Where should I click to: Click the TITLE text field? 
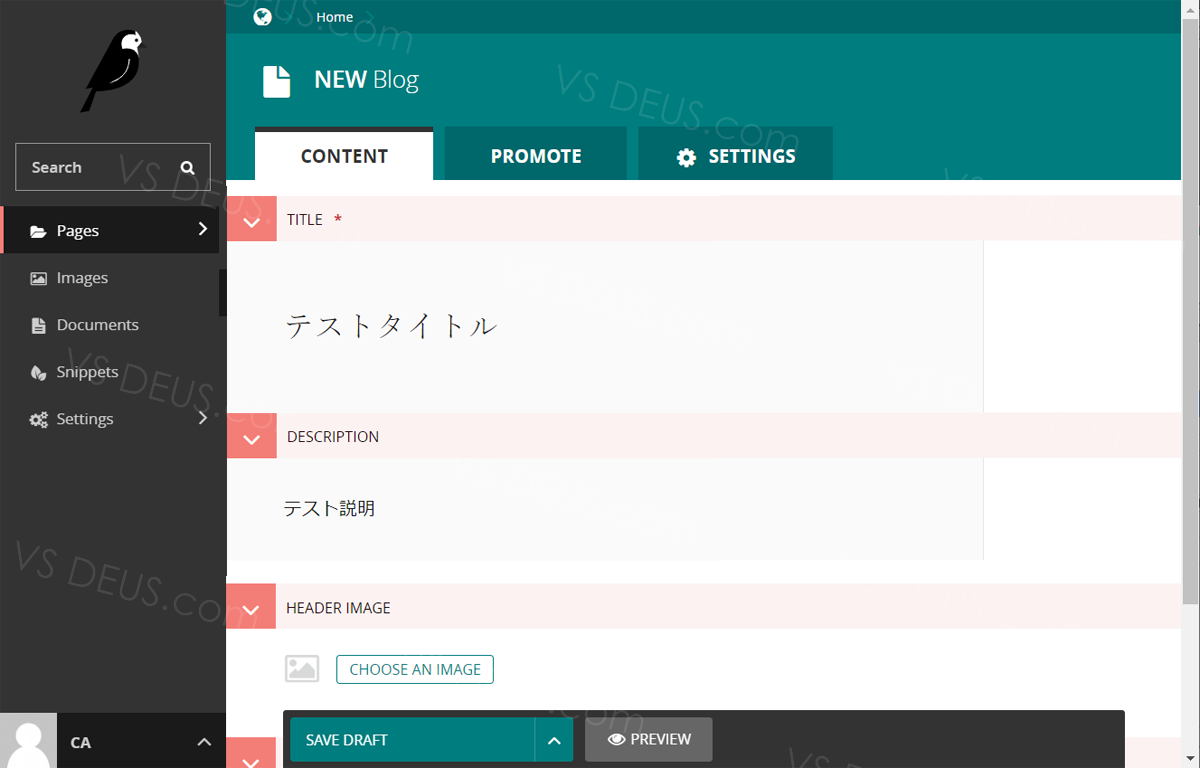(605, 326)
